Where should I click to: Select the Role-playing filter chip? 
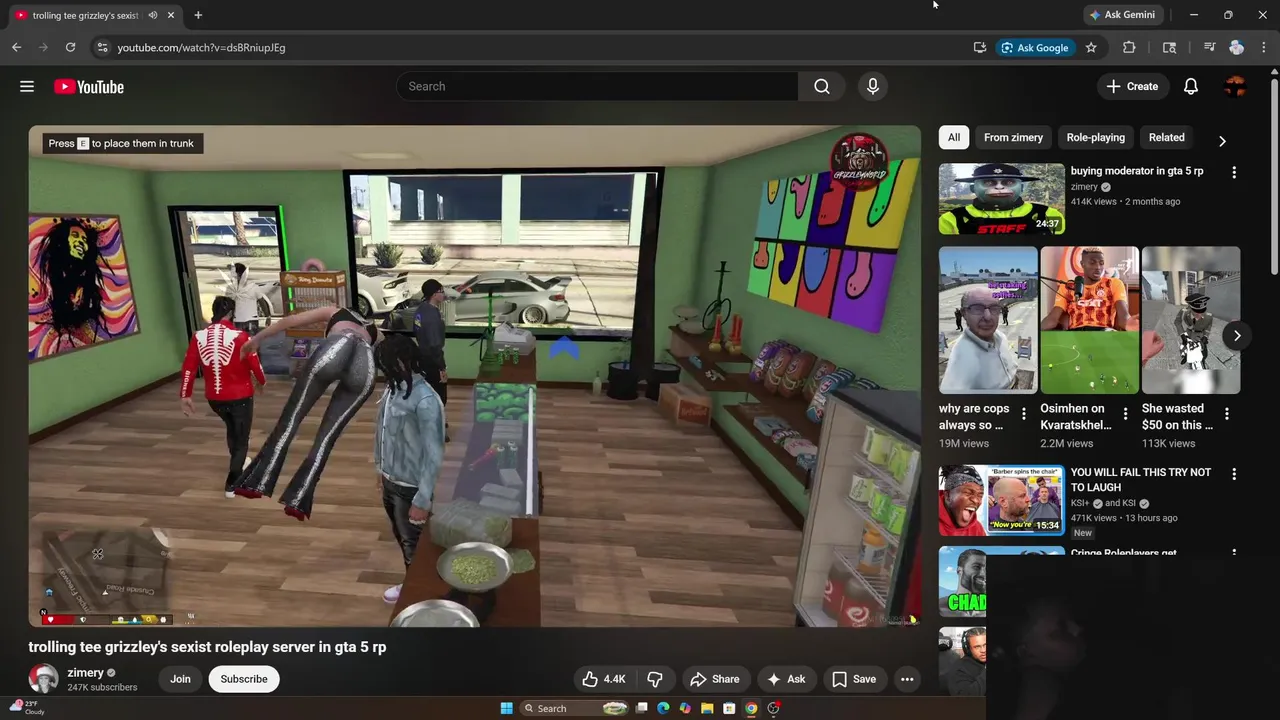[x=1095, y=138]
